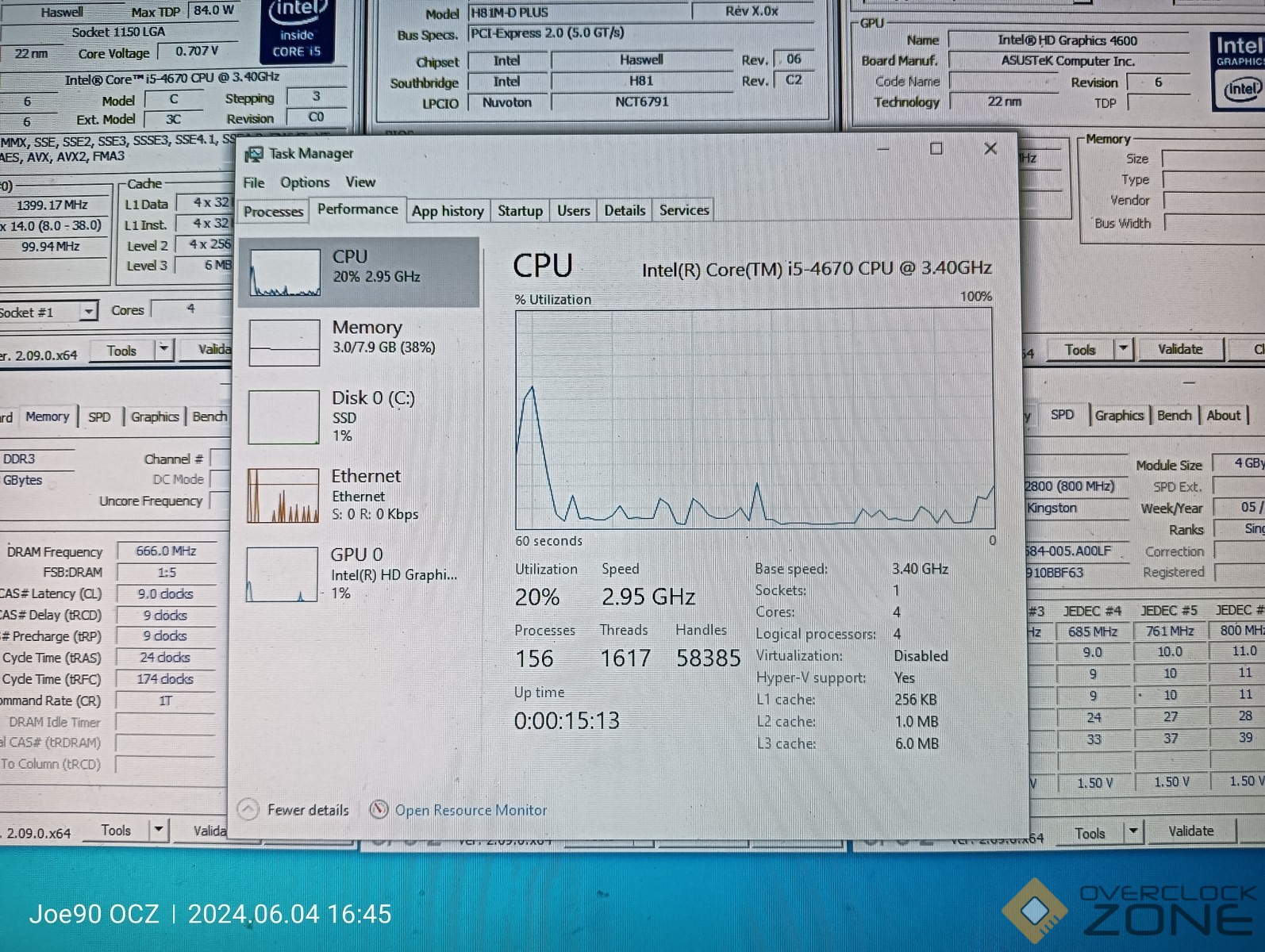Open About tab in lower-right CPU-Z window
The image size is (1265, 952).
[x=1223, y=415]
